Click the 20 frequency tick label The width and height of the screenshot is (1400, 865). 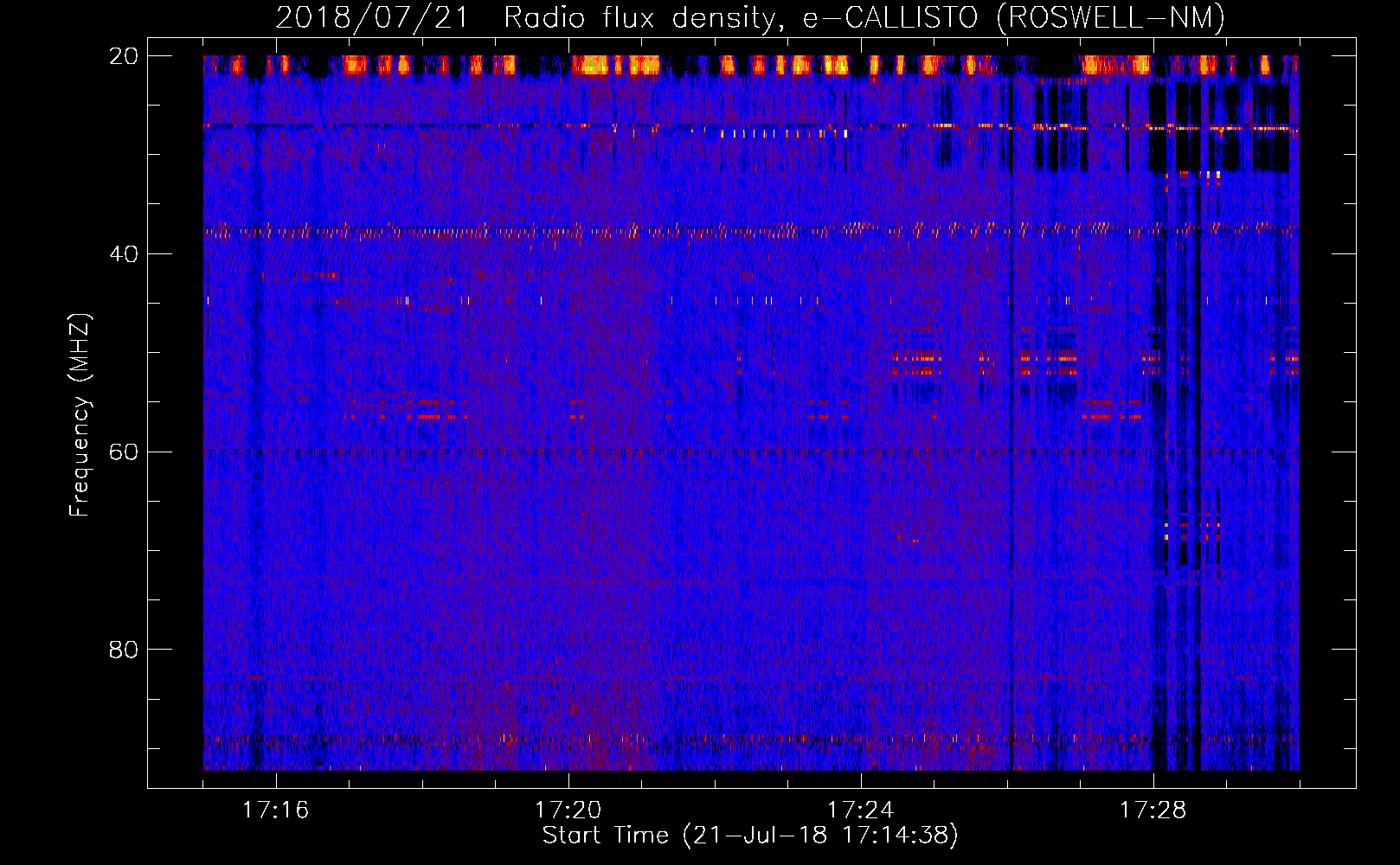tap(124, 56)
